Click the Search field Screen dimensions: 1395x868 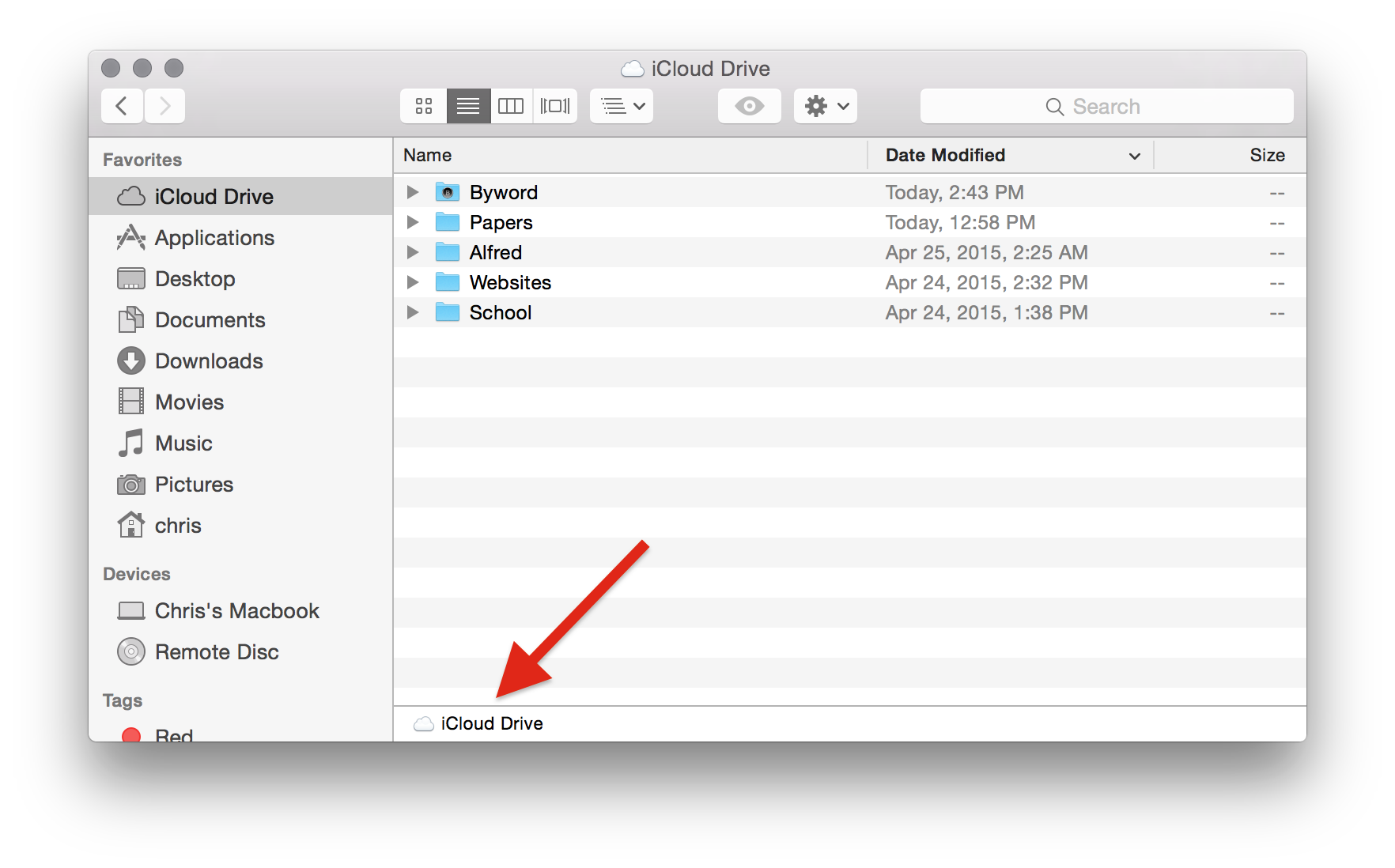click(x=1106, y=106)
